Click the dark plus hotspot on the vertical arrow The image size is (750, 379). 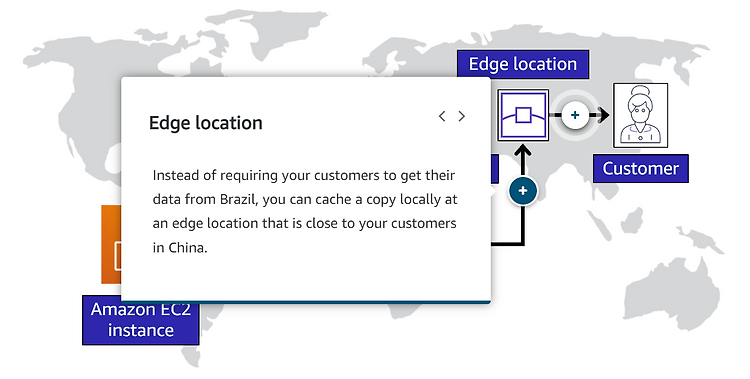523,190
